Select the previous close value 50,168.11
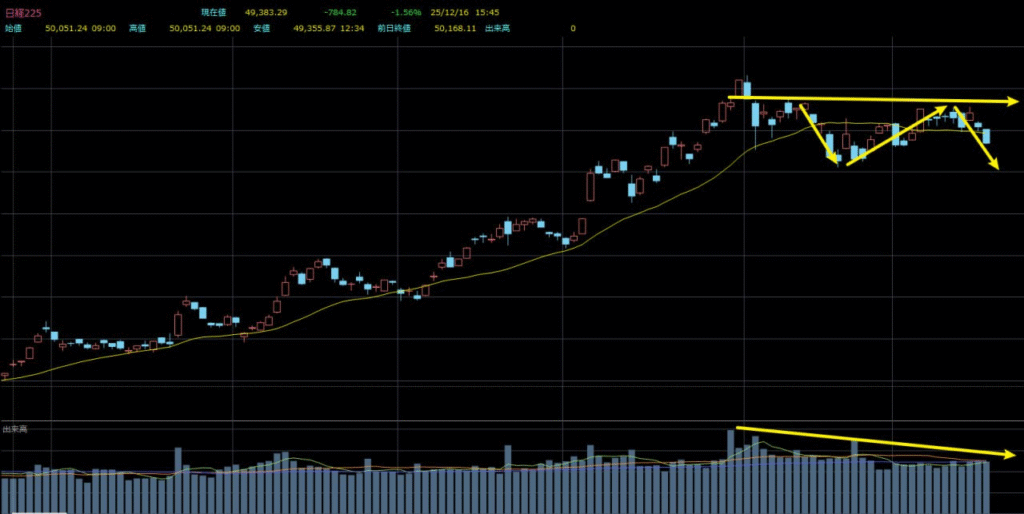 pos(456,28)
